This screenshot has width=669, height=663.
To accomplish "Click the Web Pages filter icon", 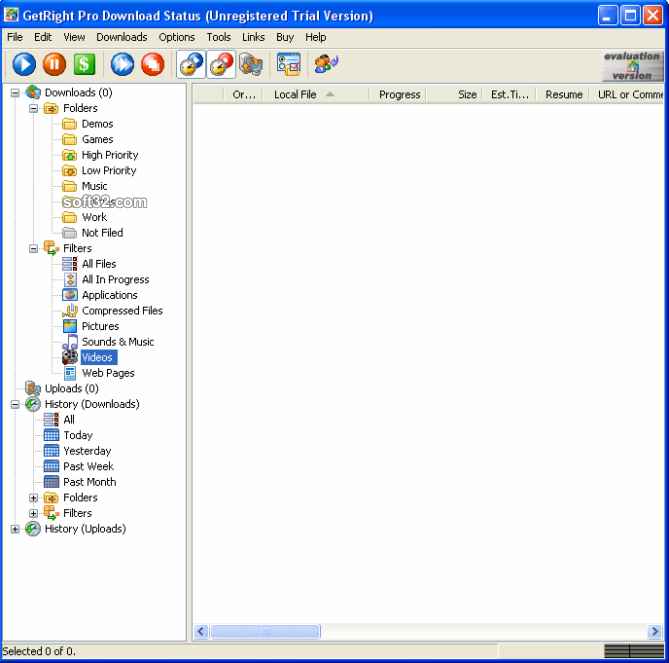I will pyautogui.click(x=70, y=373).
